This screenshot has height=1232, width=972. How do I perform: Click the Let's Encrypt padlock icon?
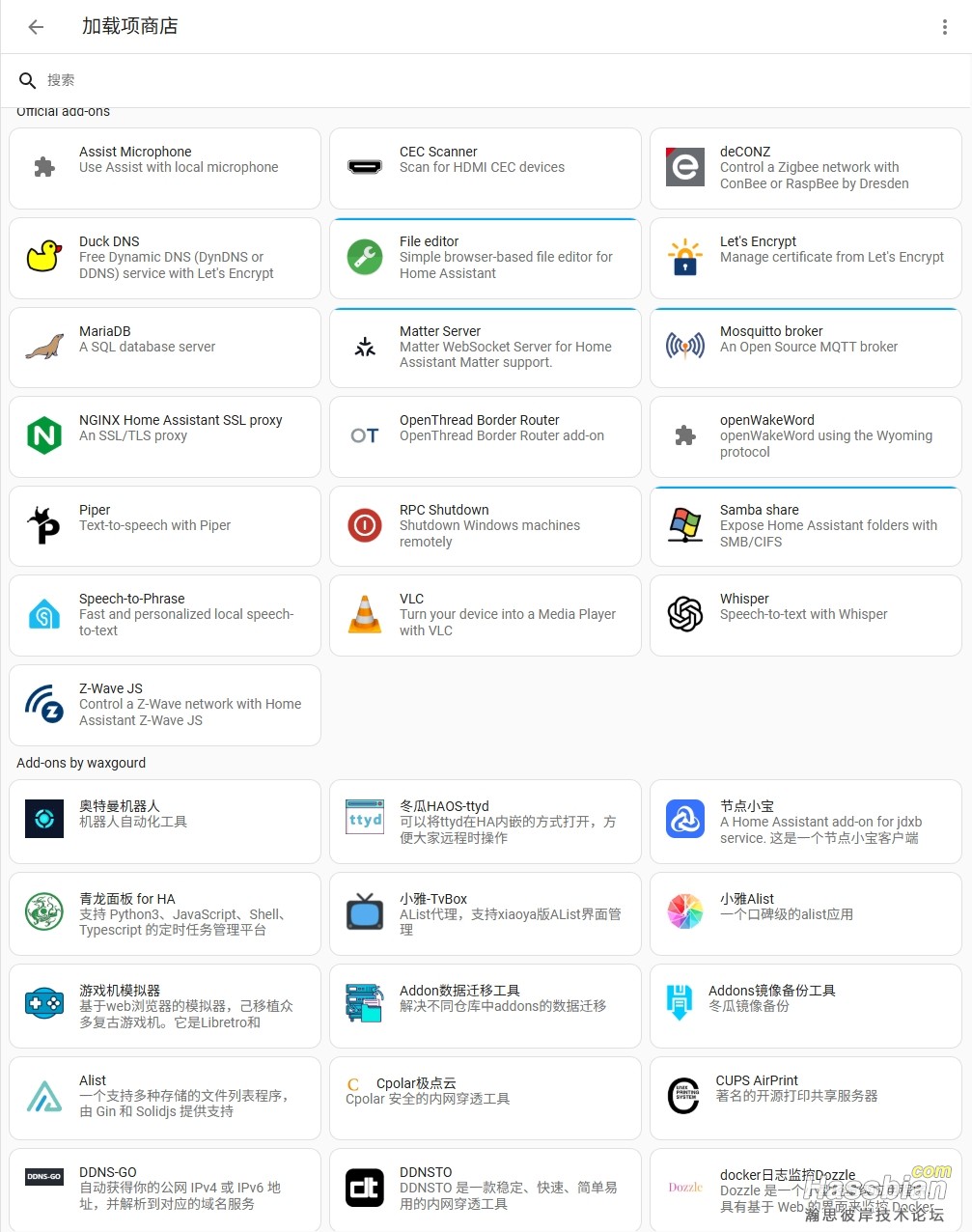tap(685, 257)
